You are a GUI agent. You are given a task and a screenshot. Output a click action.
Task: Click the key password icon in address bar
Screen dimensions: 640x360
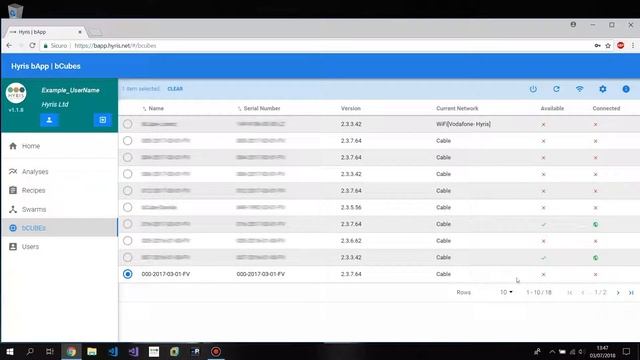597,46
